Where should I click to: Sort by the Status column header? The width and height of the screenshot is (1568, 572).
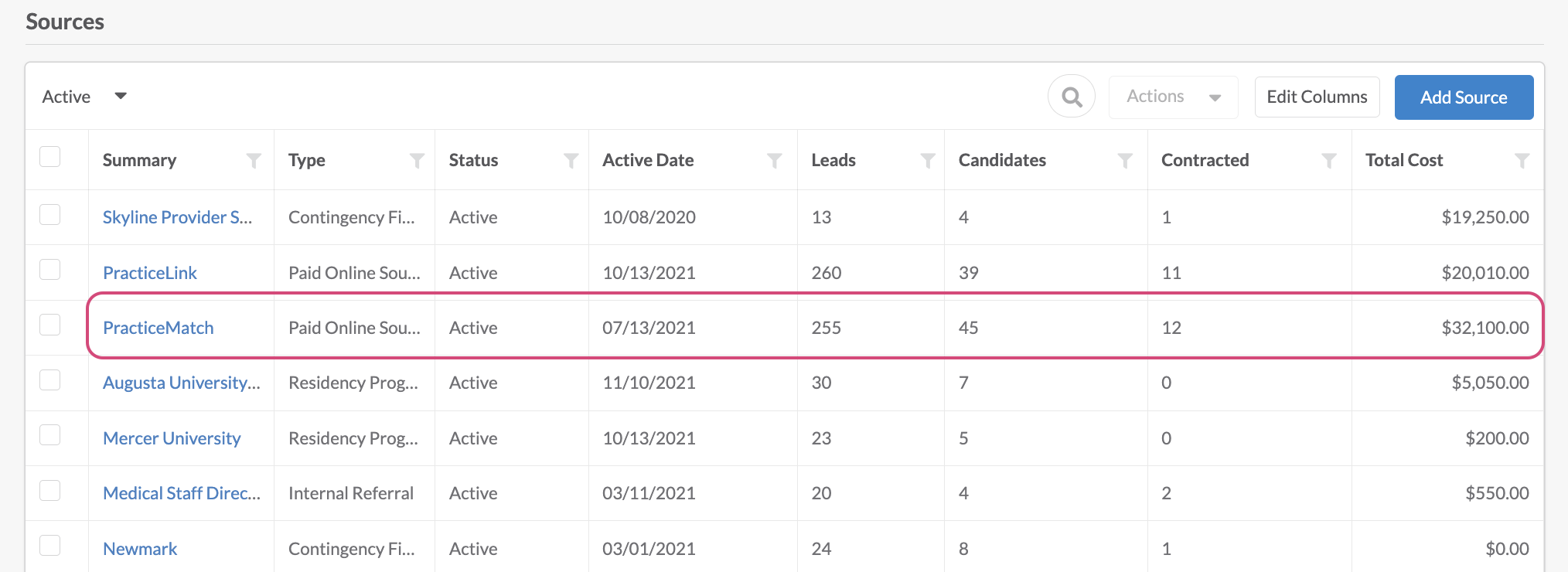[473, 160]
